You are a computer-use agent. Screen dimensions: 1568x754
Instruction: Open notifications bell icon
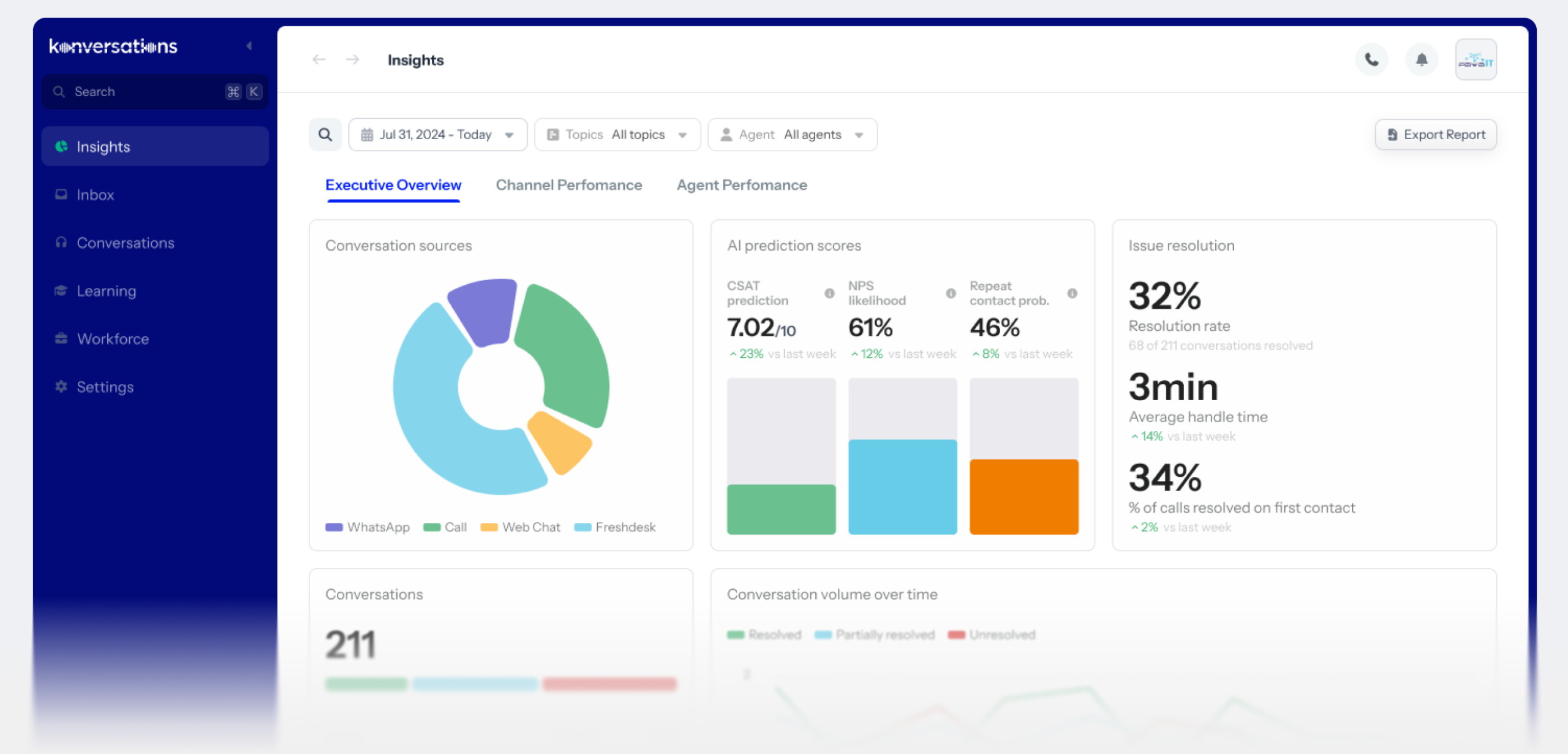coord(1421,60)
